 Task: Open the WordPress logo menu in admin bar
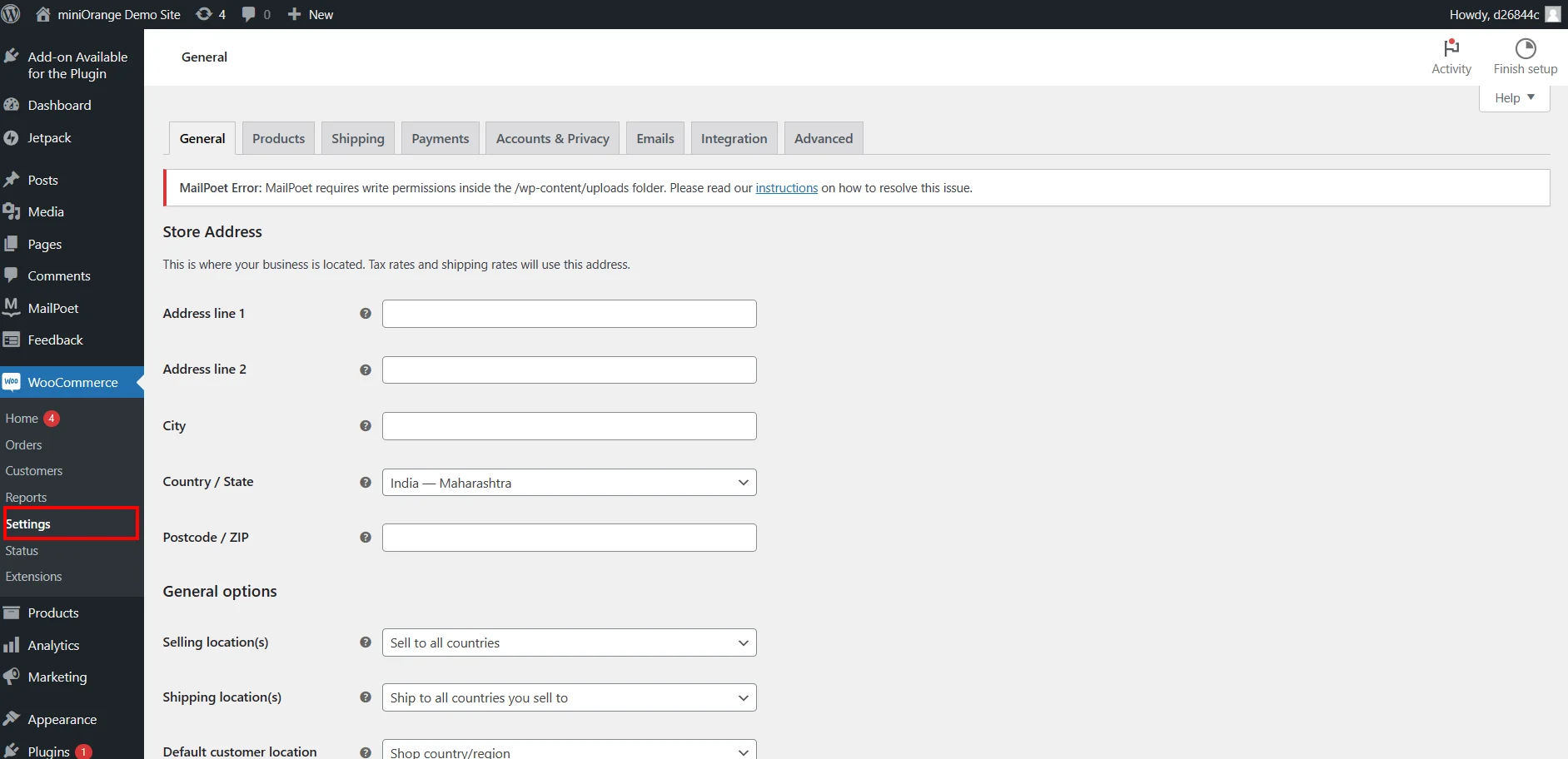pyautogui.click(x=12, y=13)
